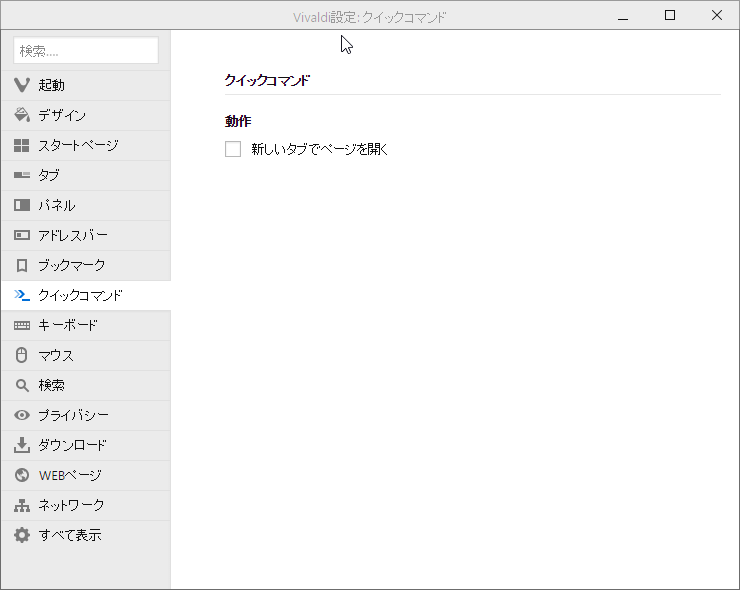The width and height of the screenshot is (740, 590).
Task: Click the paint bucket icon beside デザイン
Action: click(x=22, y=115)
